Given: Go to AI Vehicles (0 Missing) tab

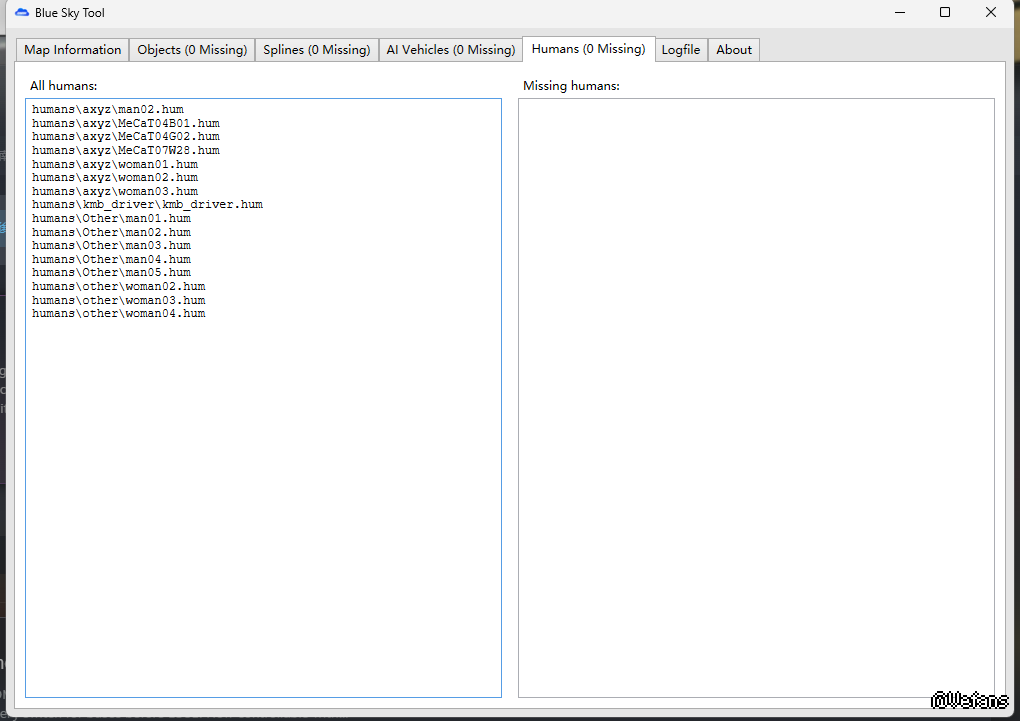Looking at the screenshot, I should (450, 50).
